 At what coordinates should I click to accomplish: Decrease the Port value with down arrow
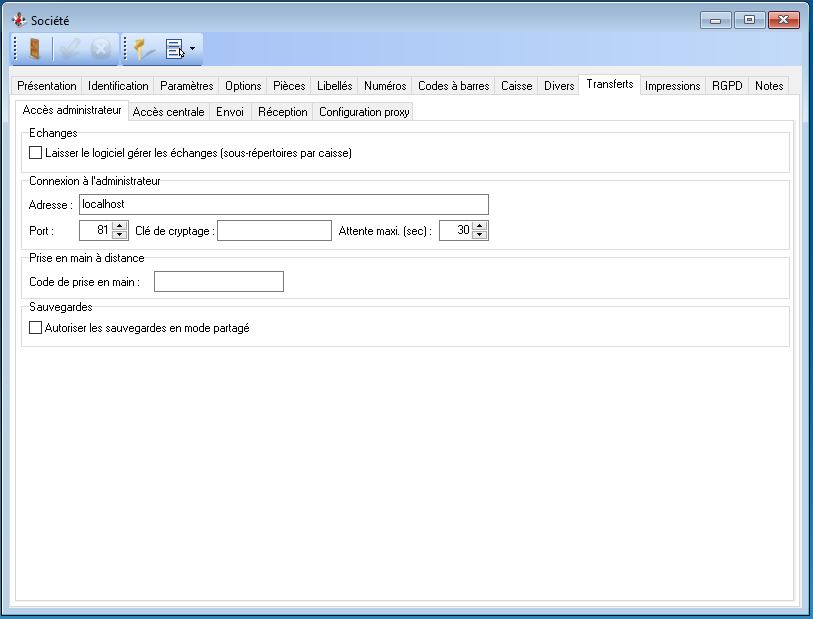pyautogui.click(x=120, y=236)
